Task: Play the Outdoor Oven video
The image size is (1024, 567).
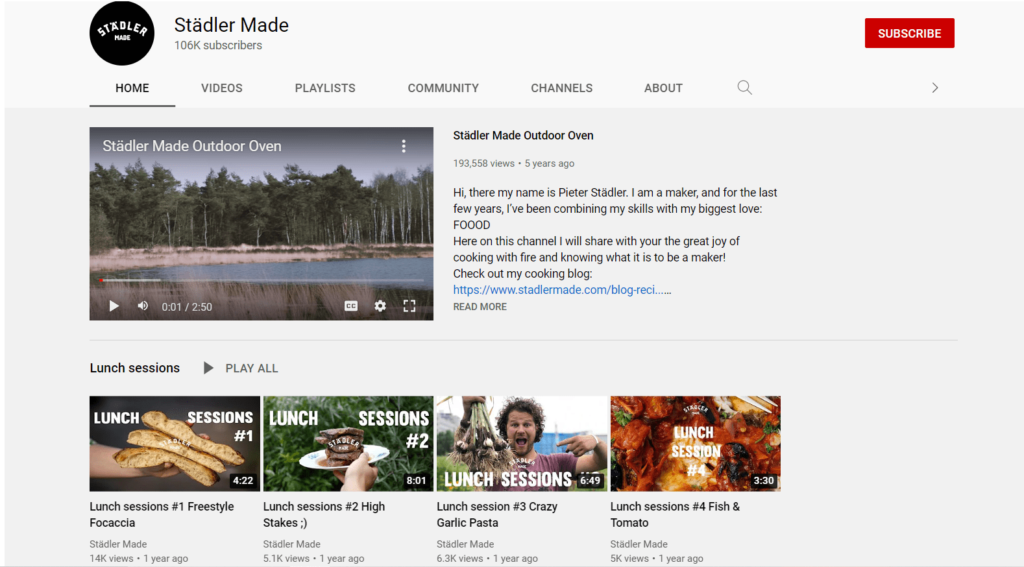Action: pyautogui.click(x=114, y=306)
